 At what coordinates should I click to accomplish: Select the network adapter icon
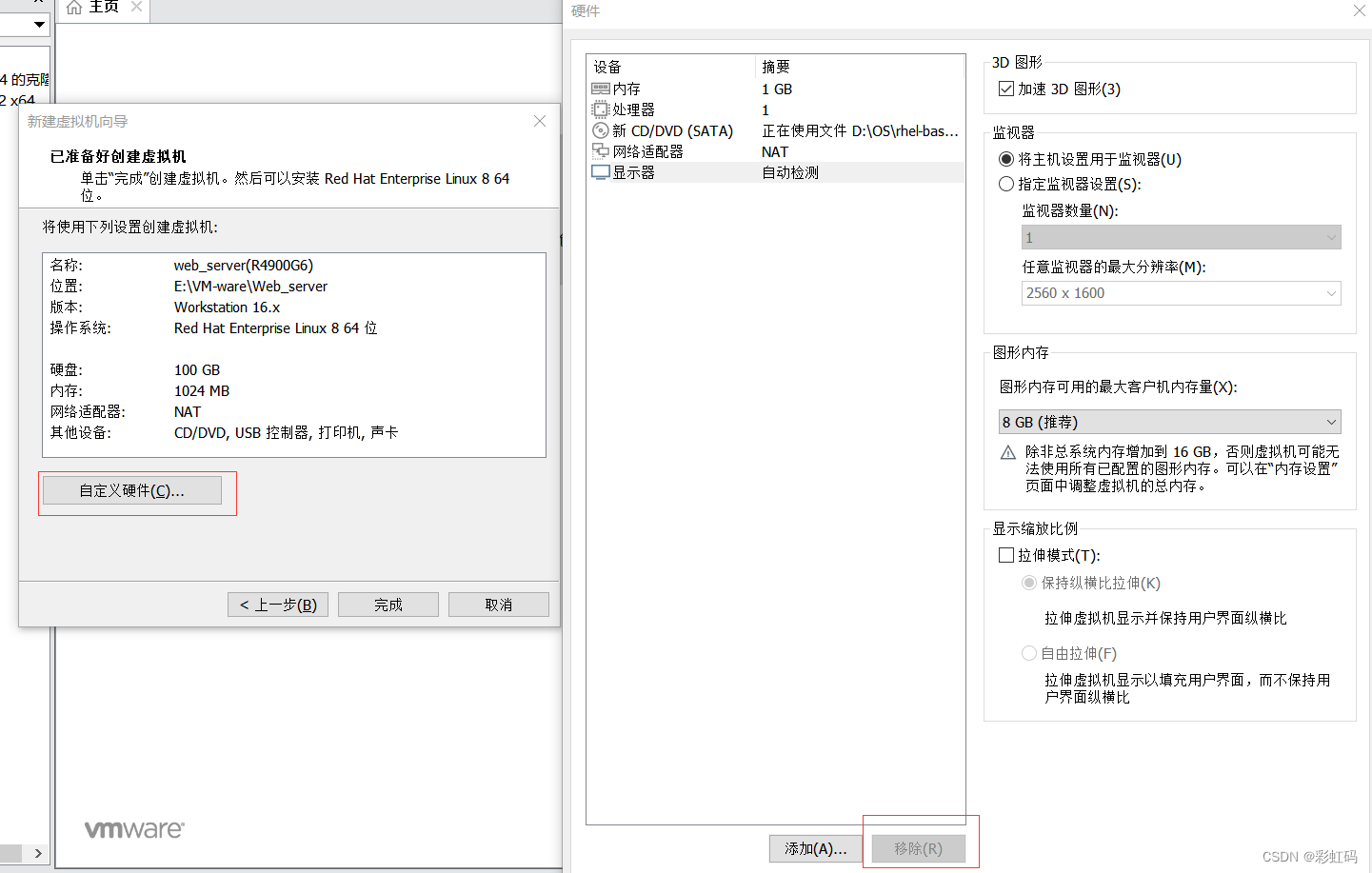tap(601, 151)
